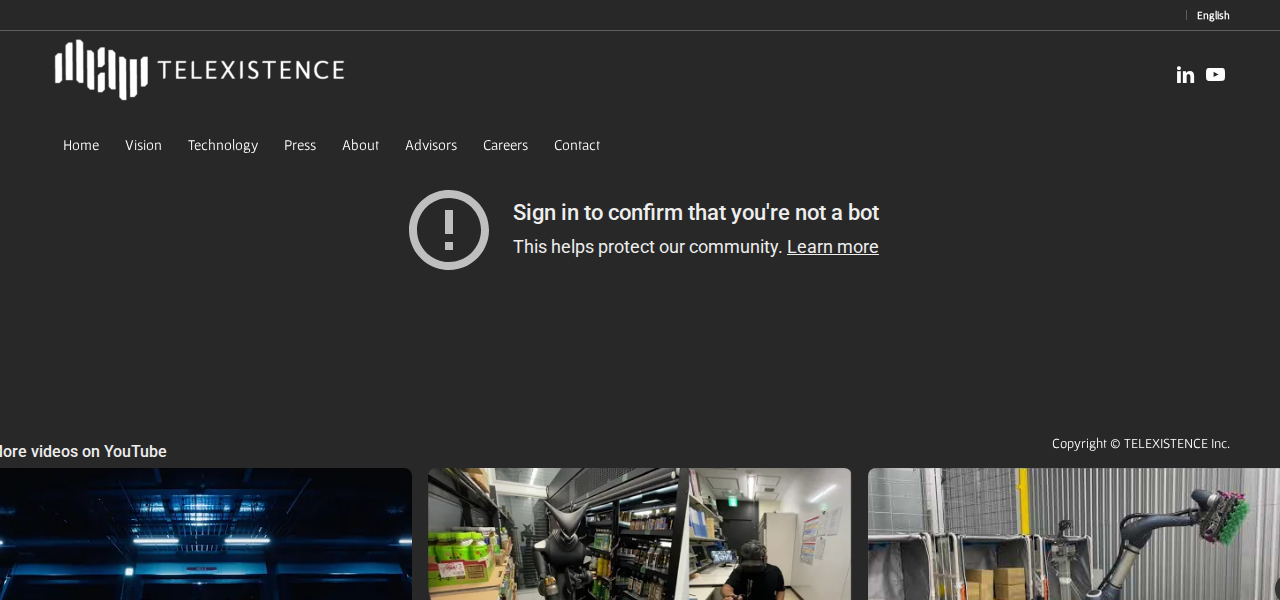
Task: Click the 'Sign in to confirm' message heading
Action: coord(696,213)
